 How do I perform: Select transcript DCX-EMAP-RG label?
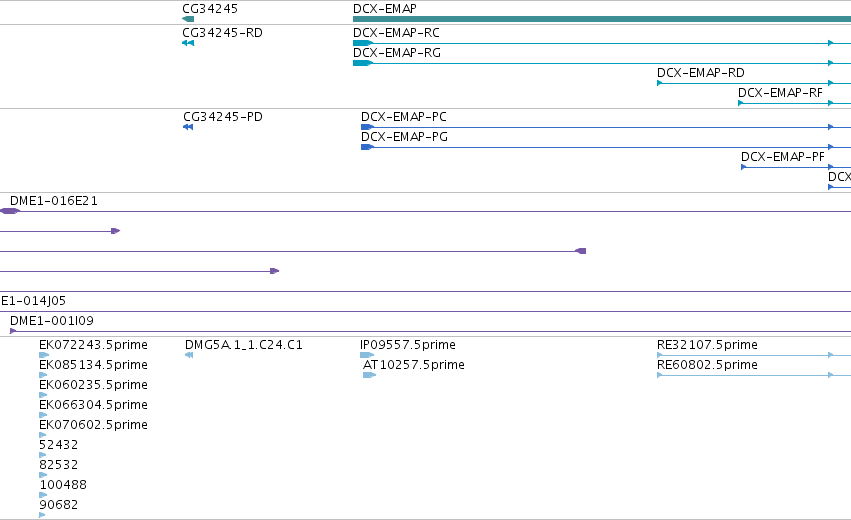pyautogui.click(x=397, y=53)
